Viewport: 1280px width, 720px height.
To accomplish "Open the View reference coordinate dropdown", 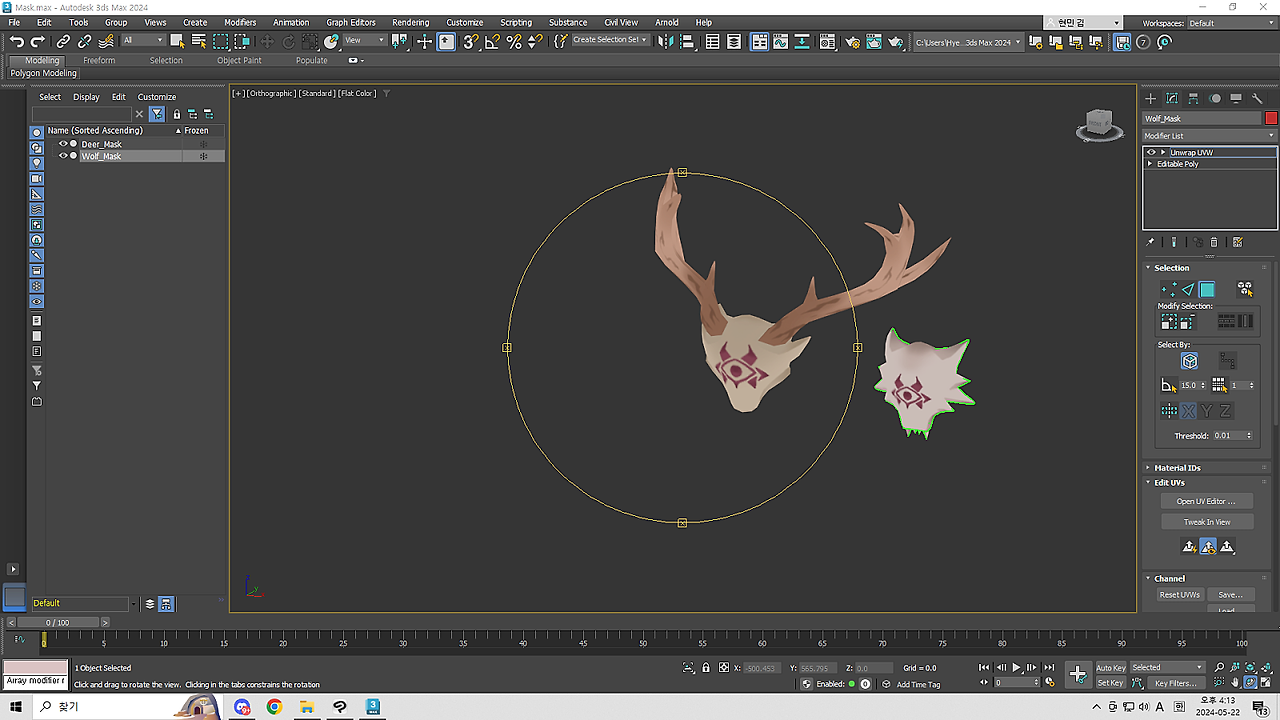I will click(x=365, y=41).
